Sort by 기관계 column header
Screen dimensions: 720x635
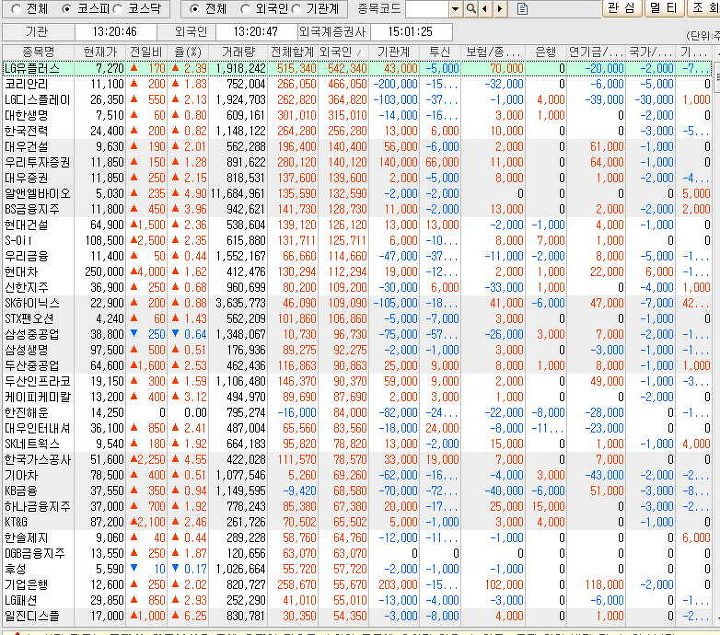click(x=394, y=52)
